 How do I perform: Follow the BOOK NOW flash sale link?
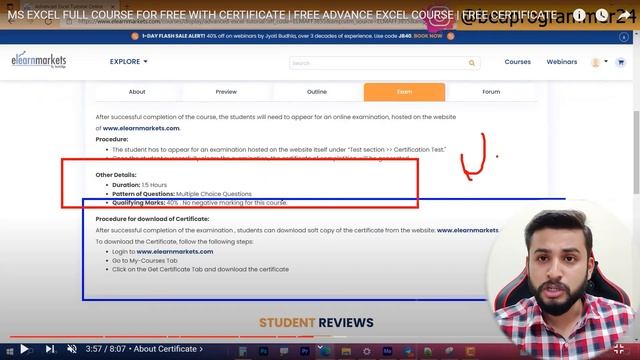pos(428,36)
